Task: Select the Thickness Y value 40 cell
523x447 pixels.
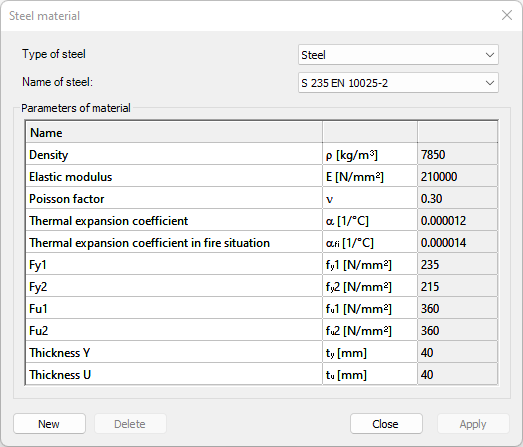Action: [x=457, y=353]
